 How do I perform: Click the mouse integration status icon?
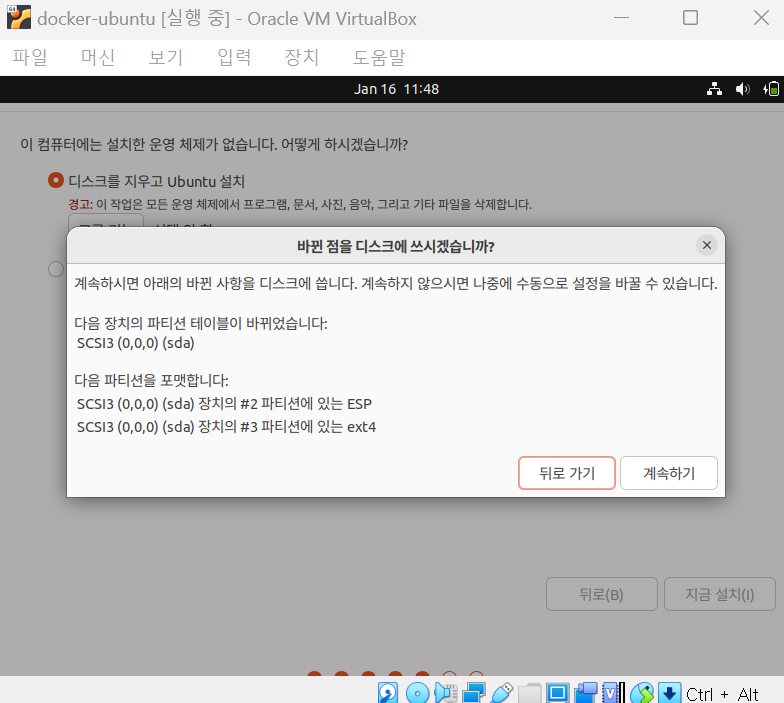point(642,693)
